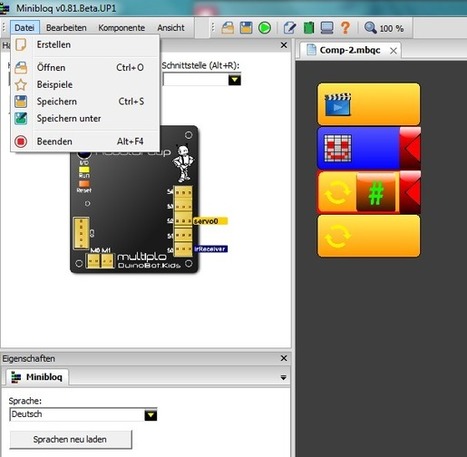Click the edit code pencil toolbar icon
Viewport: 467px width, 457px height.
(290, 28)
